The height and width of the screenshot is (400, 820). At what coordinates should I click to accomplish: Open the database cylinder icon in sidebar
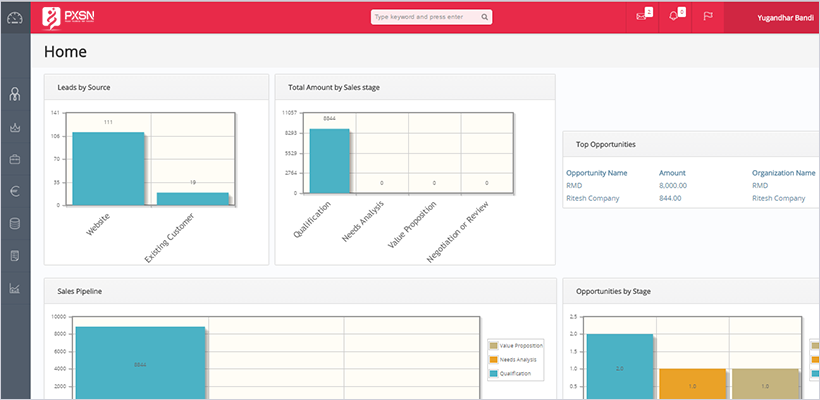[x=14, y=224]
